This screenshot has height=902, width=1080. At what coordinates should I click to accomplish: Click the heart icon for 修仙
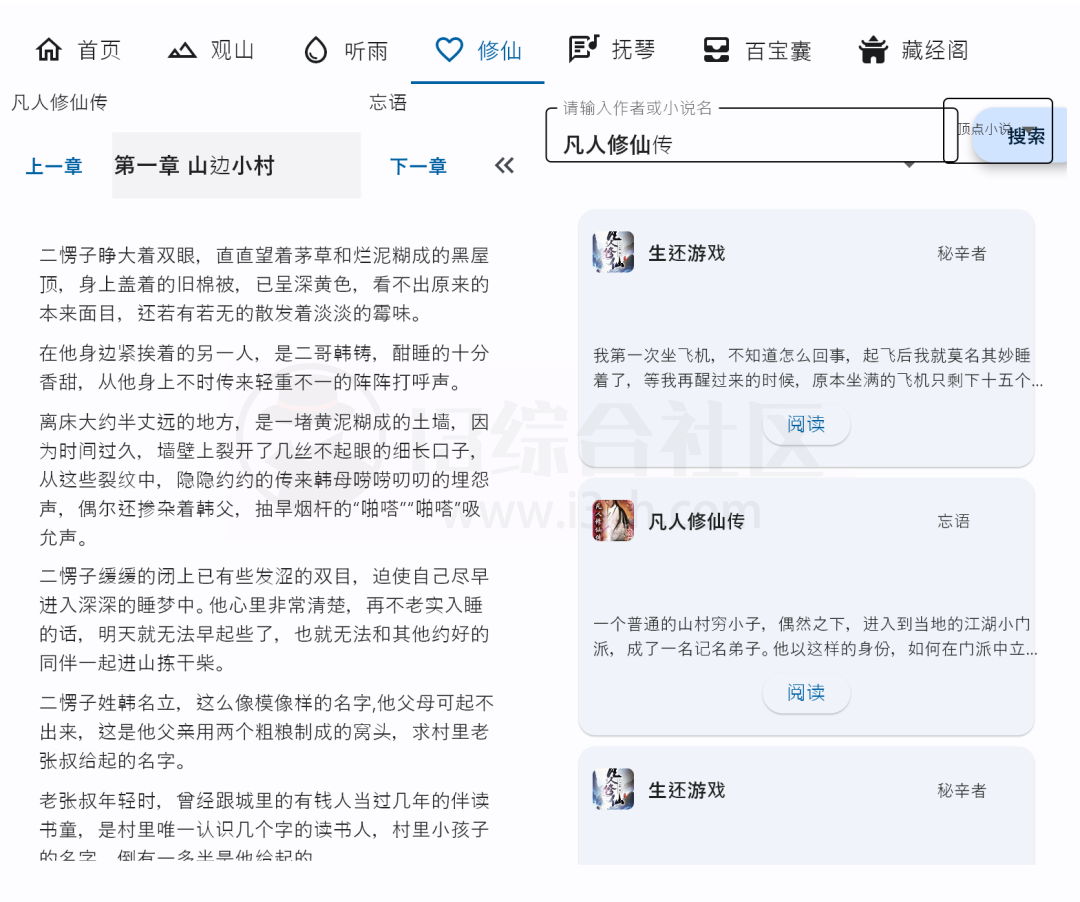(x=449, y=50)
